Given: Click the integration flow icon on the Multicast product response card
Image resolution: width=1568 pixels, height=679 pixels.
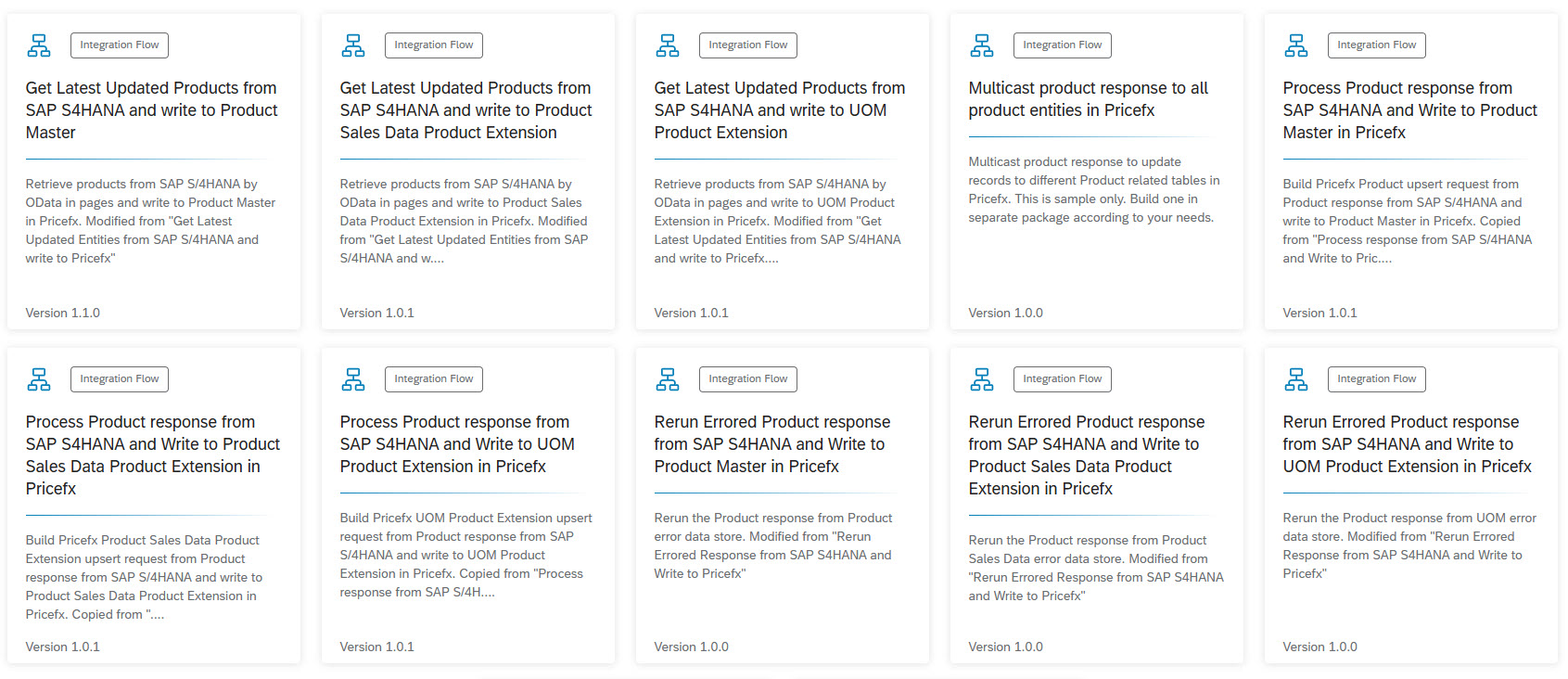Looking at the screenshot, I should point(981,45).
